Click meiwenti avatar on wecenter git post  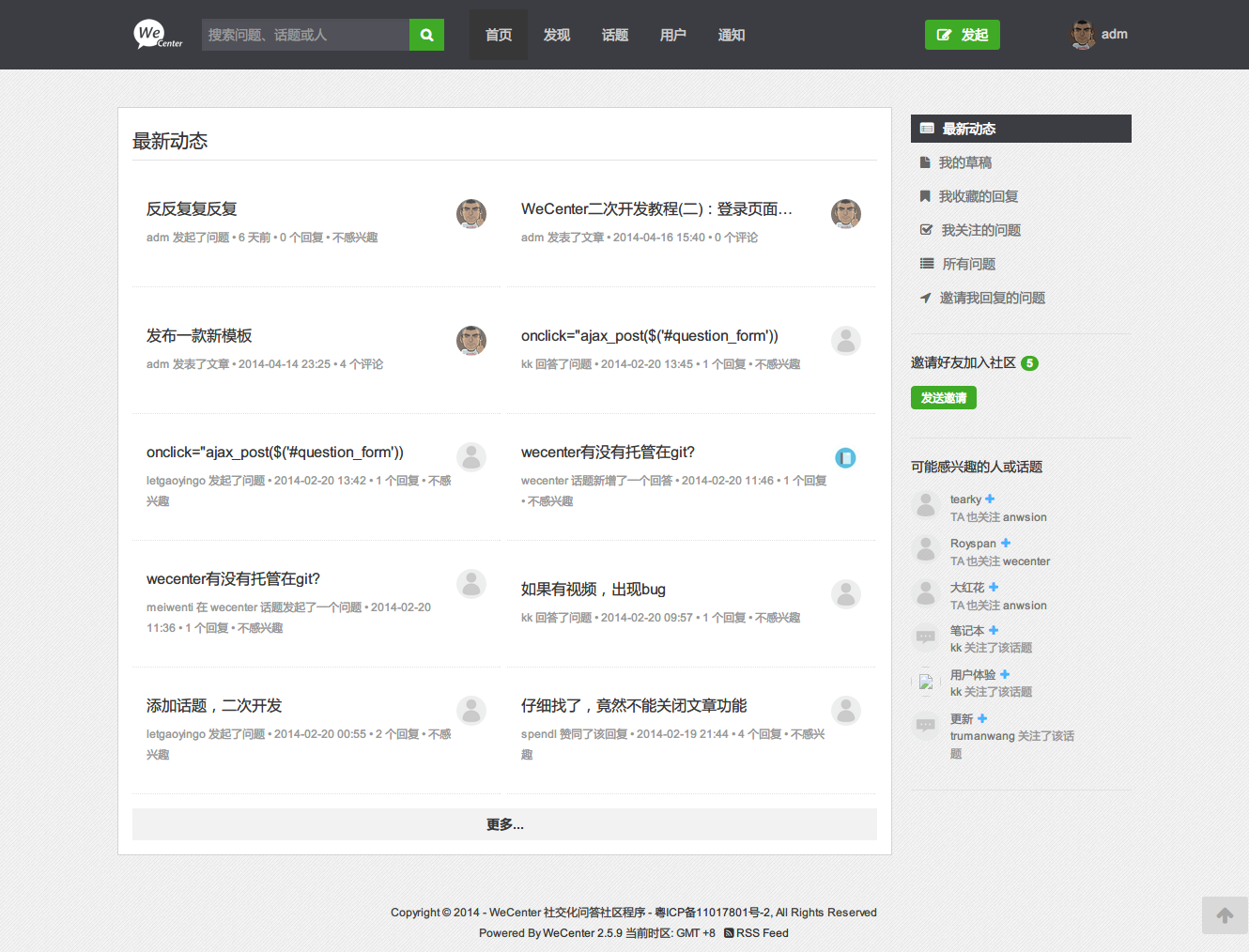point(471,583)
